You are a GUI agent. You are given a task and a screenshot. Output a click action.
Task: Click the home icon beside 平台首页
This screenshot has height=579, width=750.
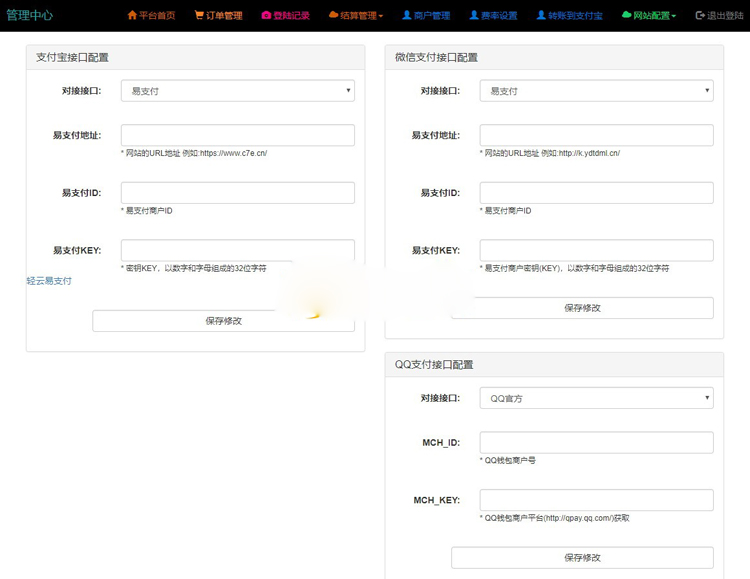click(x=132, y=16)
